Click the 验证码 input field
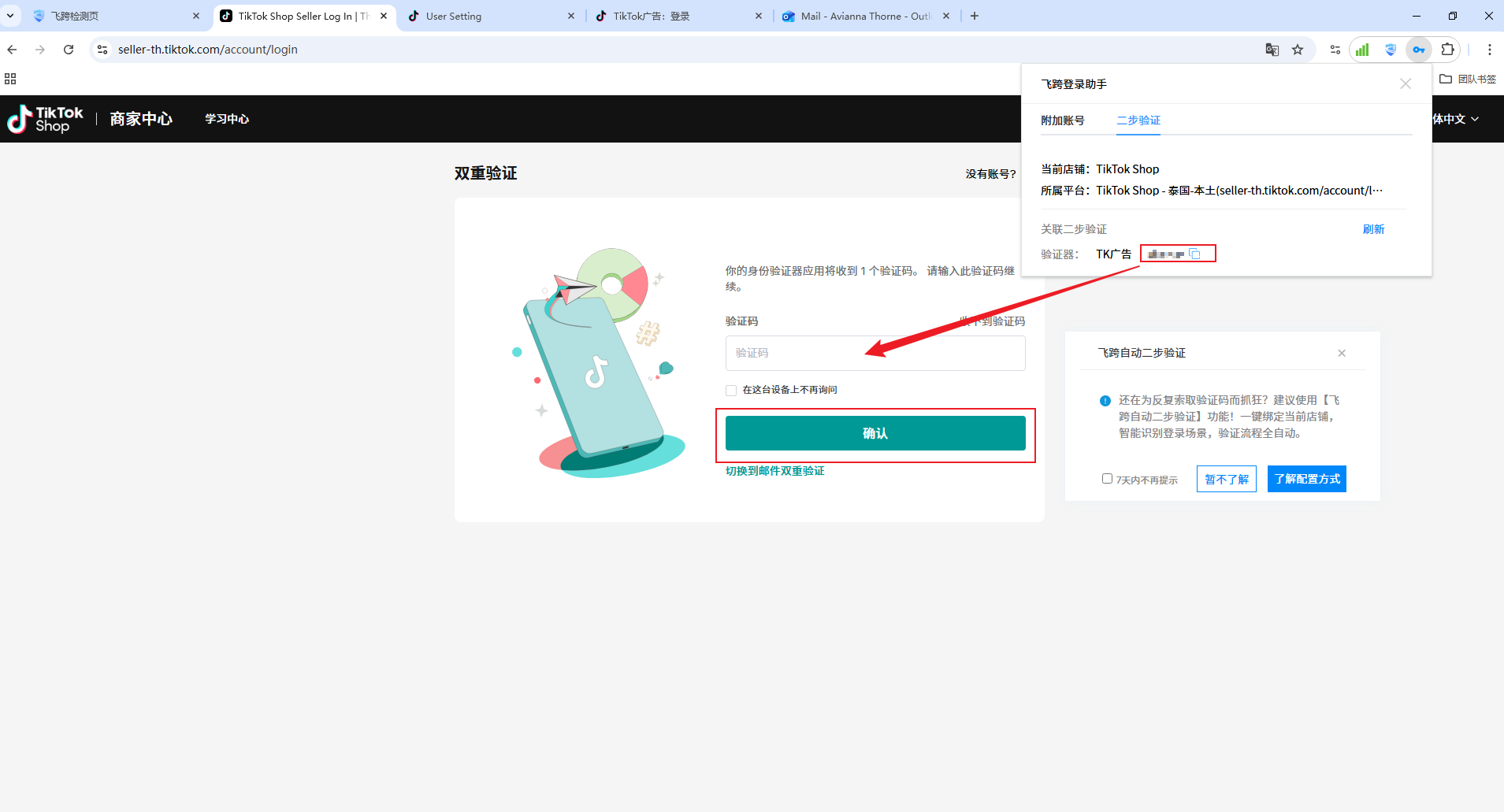Viewport: 1504px width, 812px height. [875, 353]
